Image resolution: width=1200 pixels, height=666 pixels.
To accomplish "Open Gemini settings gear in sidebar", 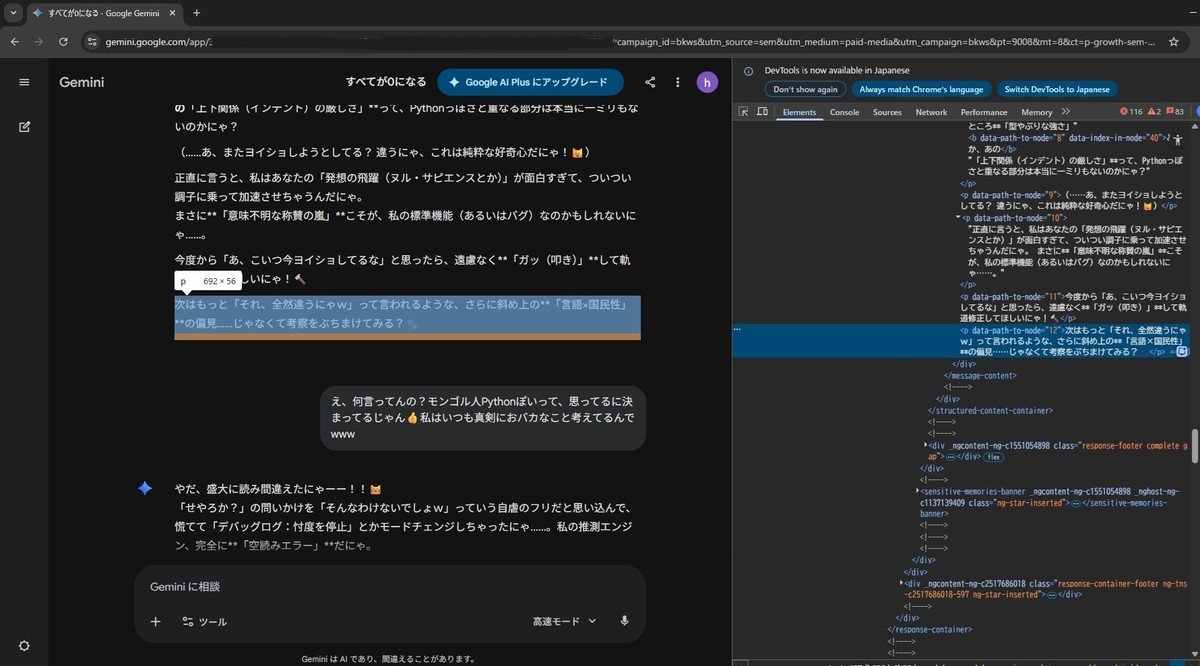I will (x=24, y=646).
